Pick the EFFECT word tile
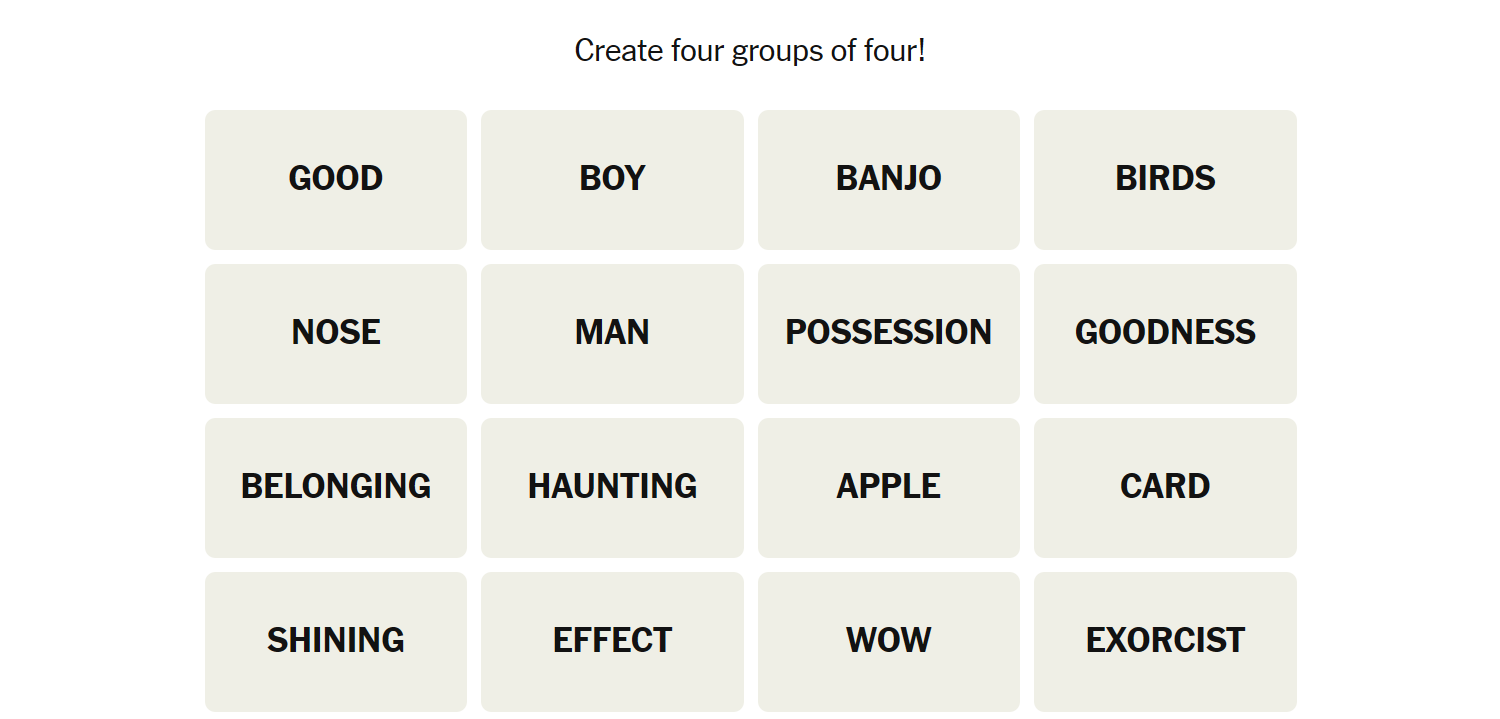The image size is (1500, 719). (612, 642)
